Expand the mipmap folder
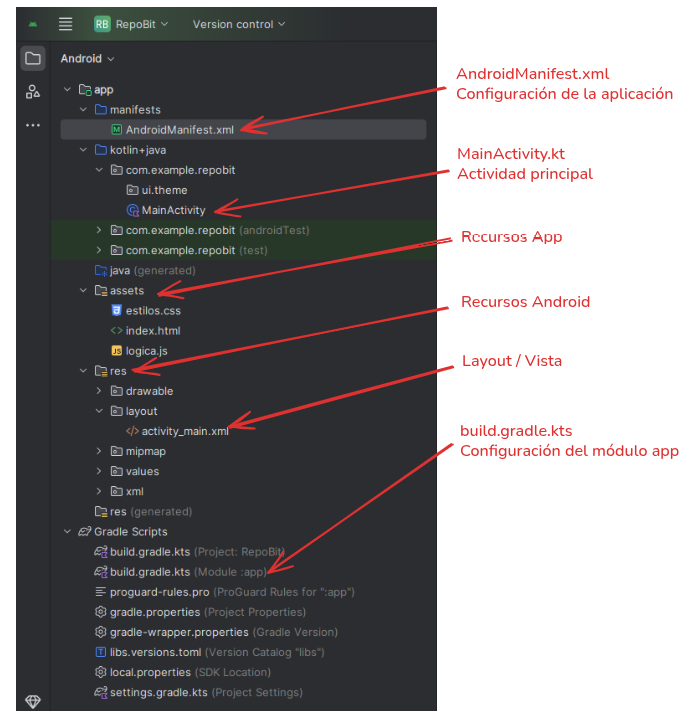Viewport: 698px width, 720px height. pos(99,451)
